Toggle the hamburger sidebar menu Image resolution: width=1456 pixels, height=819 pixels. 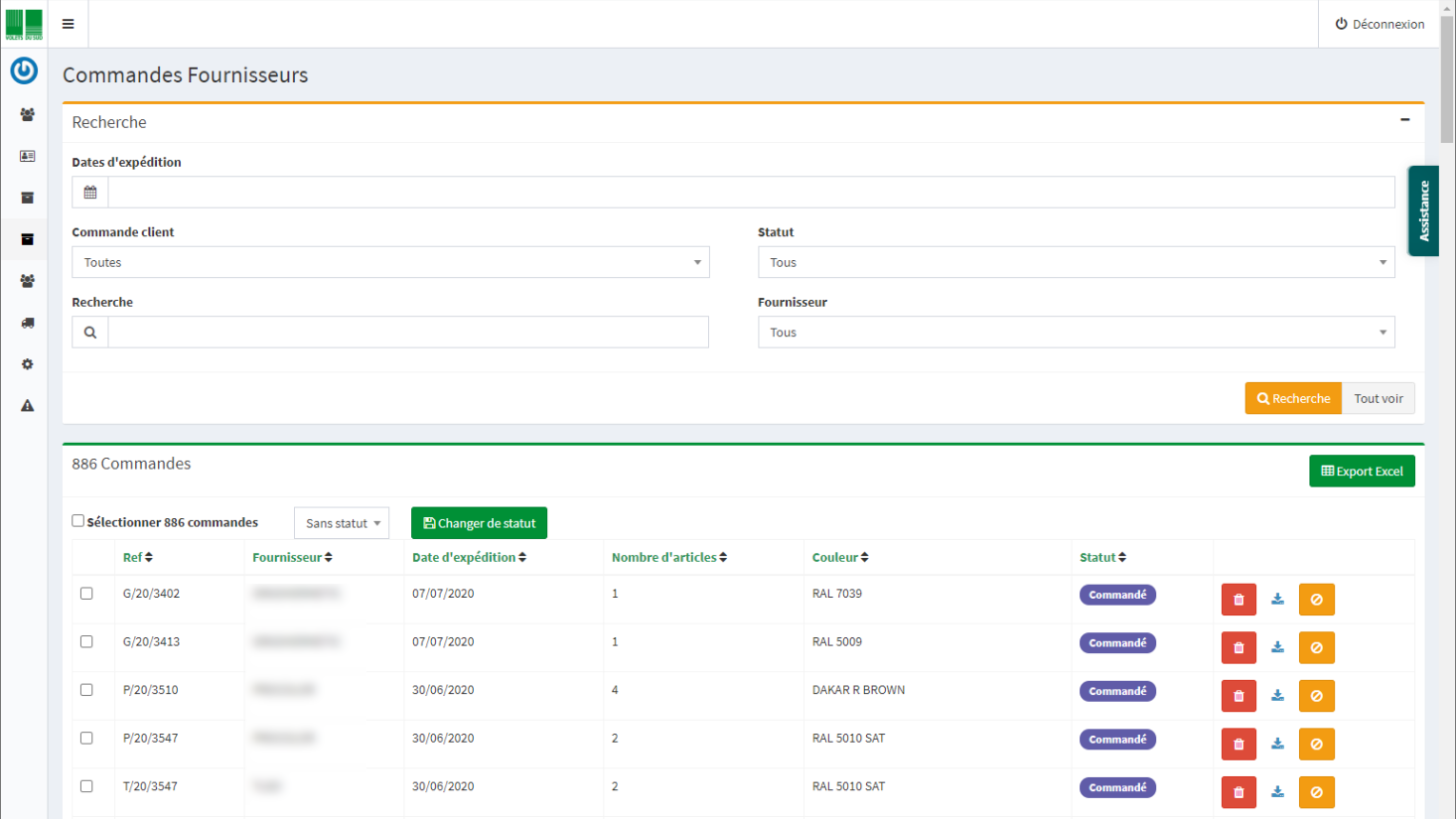(68, 24)
